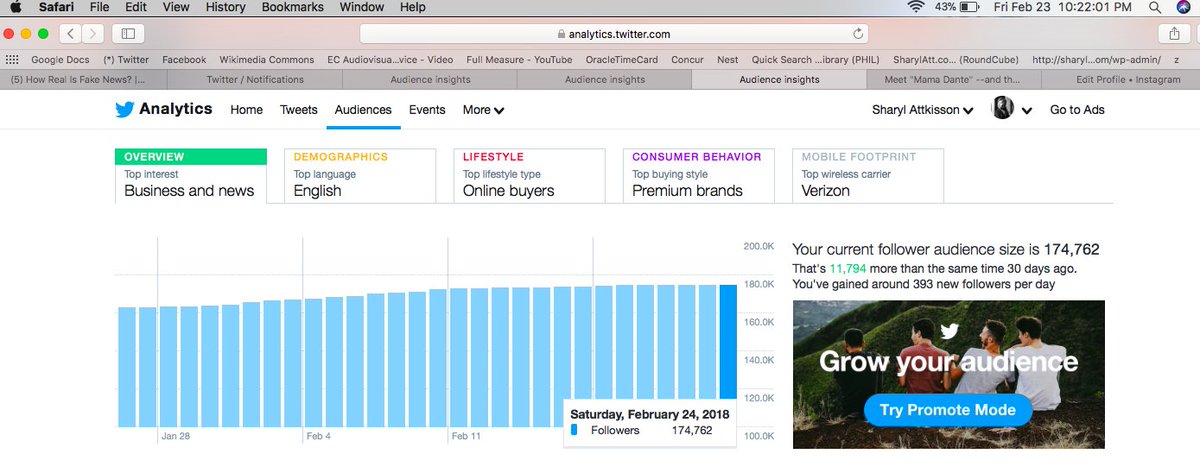Open the File menu
Image resolution: width=1200 pixels, height=473 pixels.
point(100,7)
